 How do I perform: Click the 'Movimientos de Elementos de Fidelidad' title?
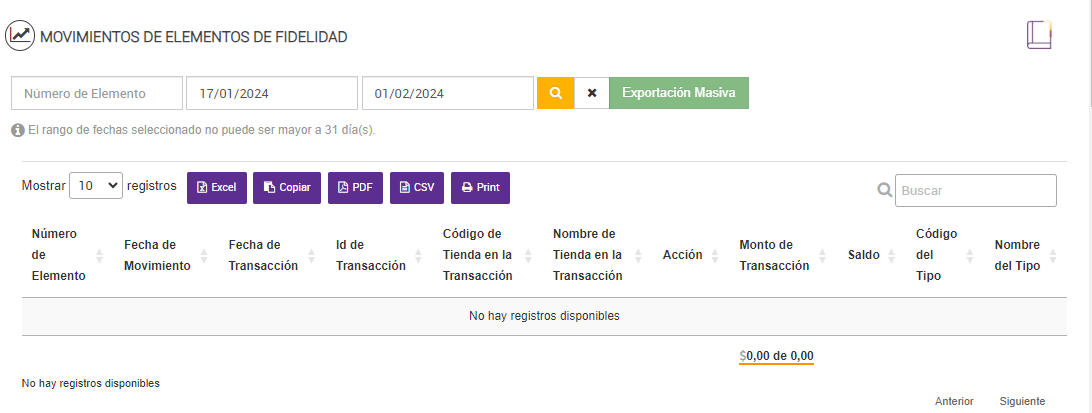(194, 37)
